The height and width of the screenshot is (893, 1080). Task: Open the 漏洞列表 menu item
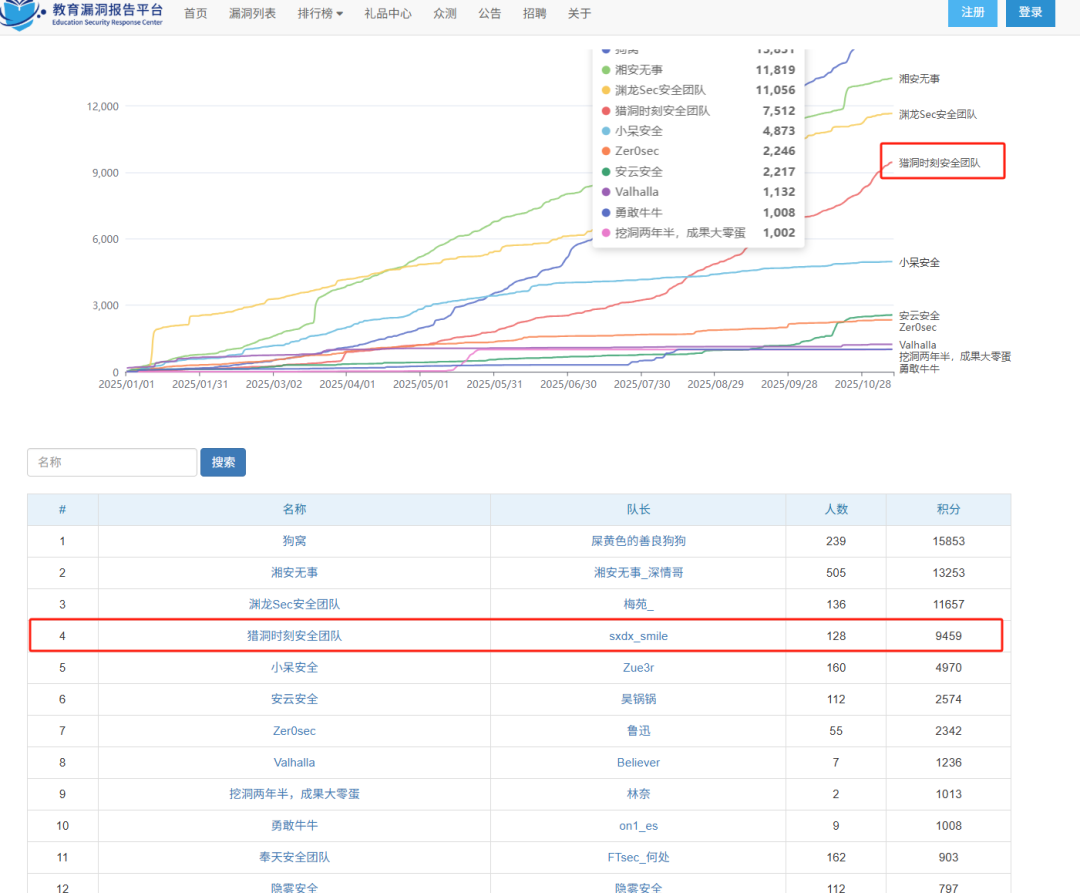point(252,14)
